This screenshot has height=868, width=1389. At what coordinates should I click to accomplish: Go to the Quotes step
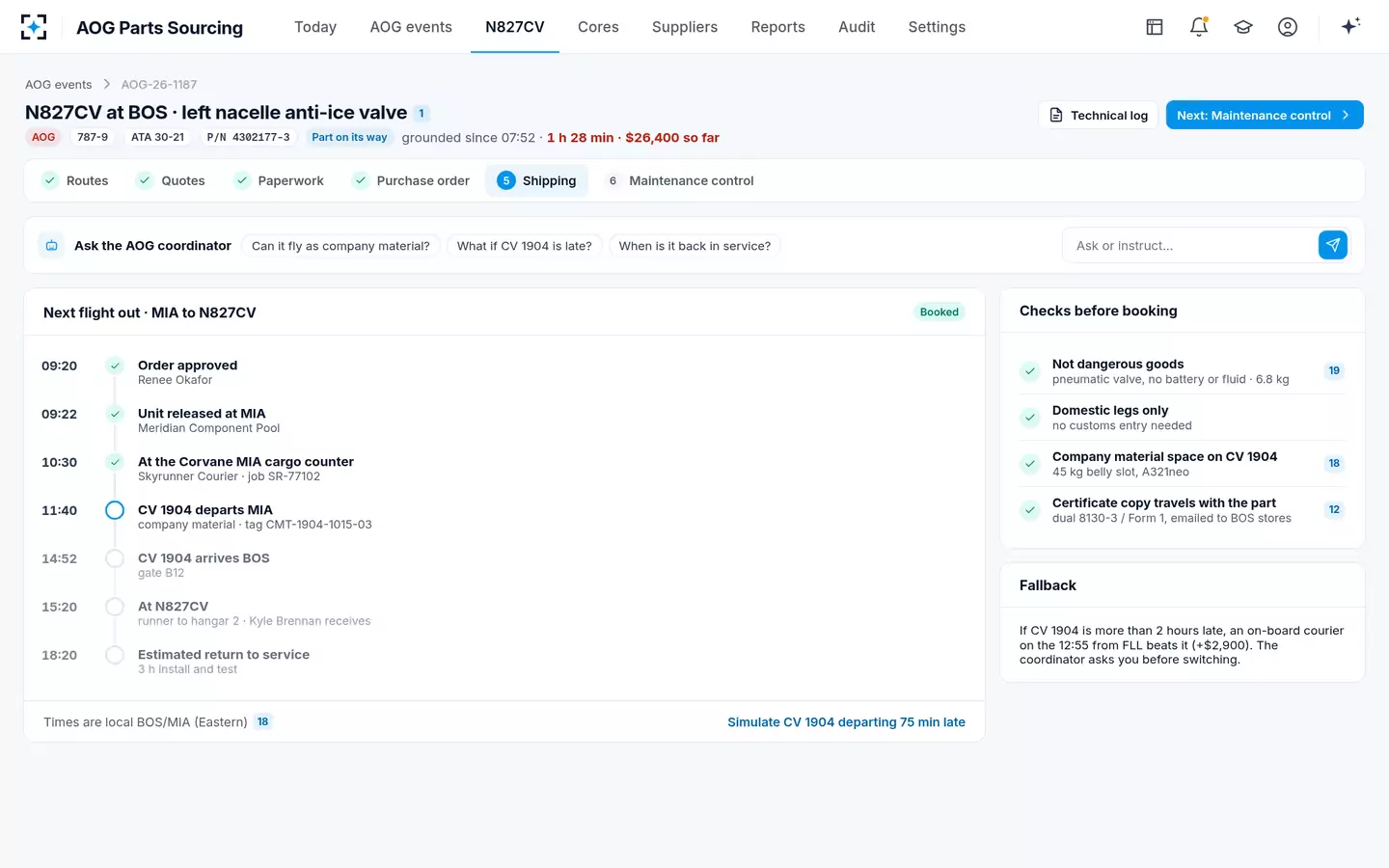(x=171, y=180)
